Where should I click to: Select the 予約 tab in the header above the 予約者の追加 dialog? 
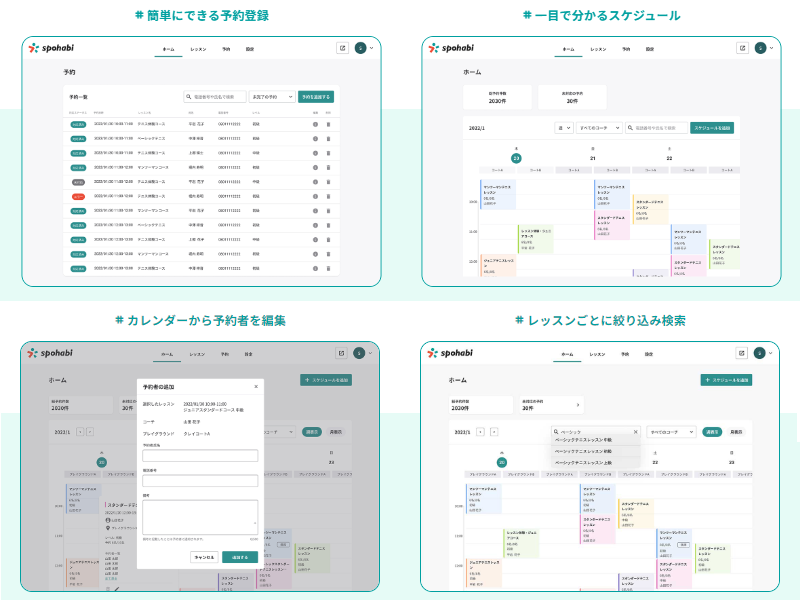click(225, 354)
